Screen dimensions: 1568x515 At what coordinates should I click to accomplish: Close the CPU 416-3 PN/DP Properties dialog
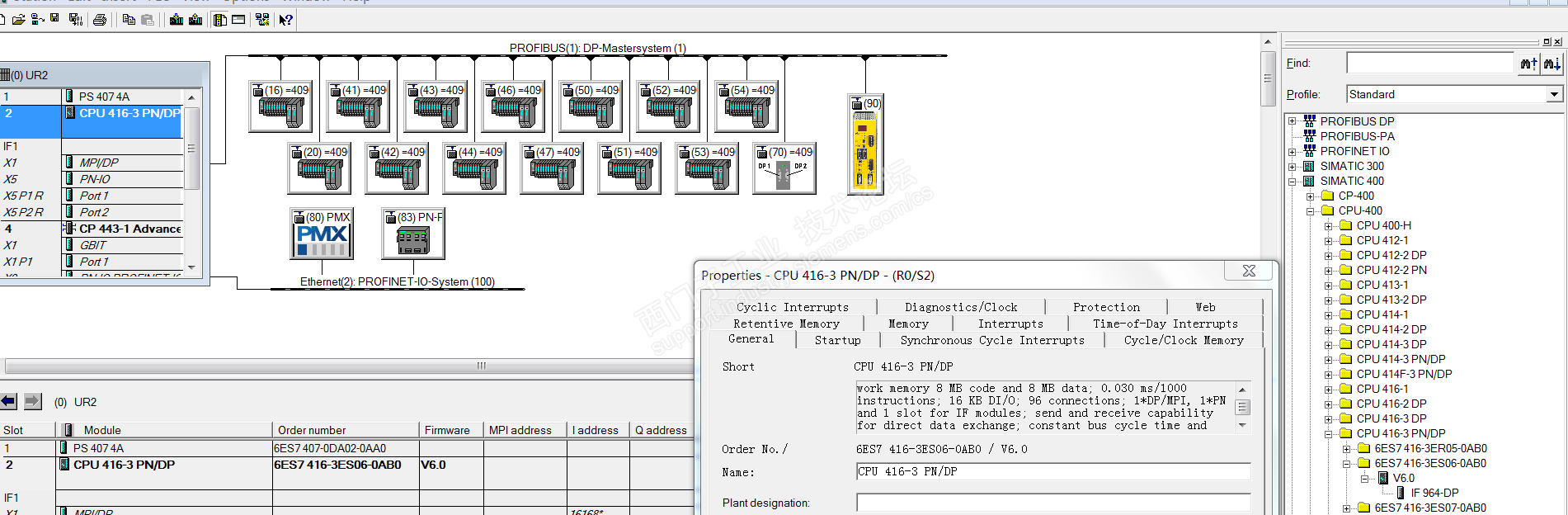[1249, 271]
